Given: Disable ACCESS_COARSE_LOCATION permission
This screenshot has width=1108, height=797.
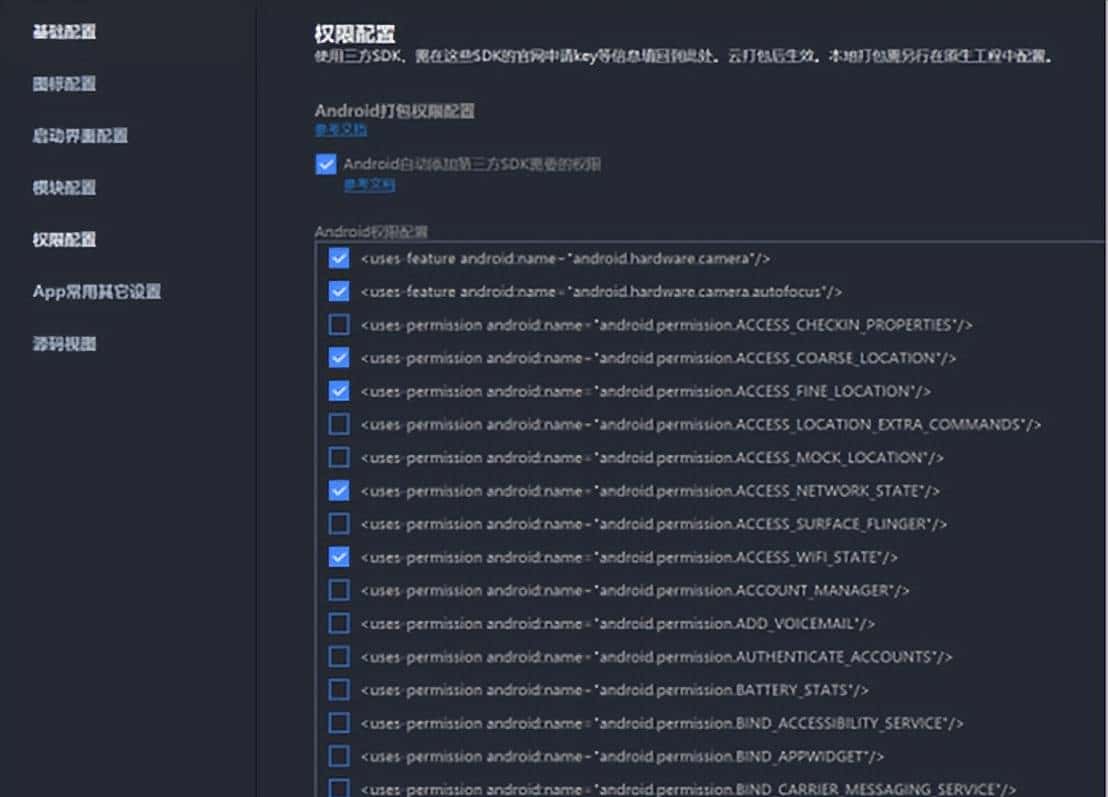Looking at the screenshot, I should click(x=338, y=357).
